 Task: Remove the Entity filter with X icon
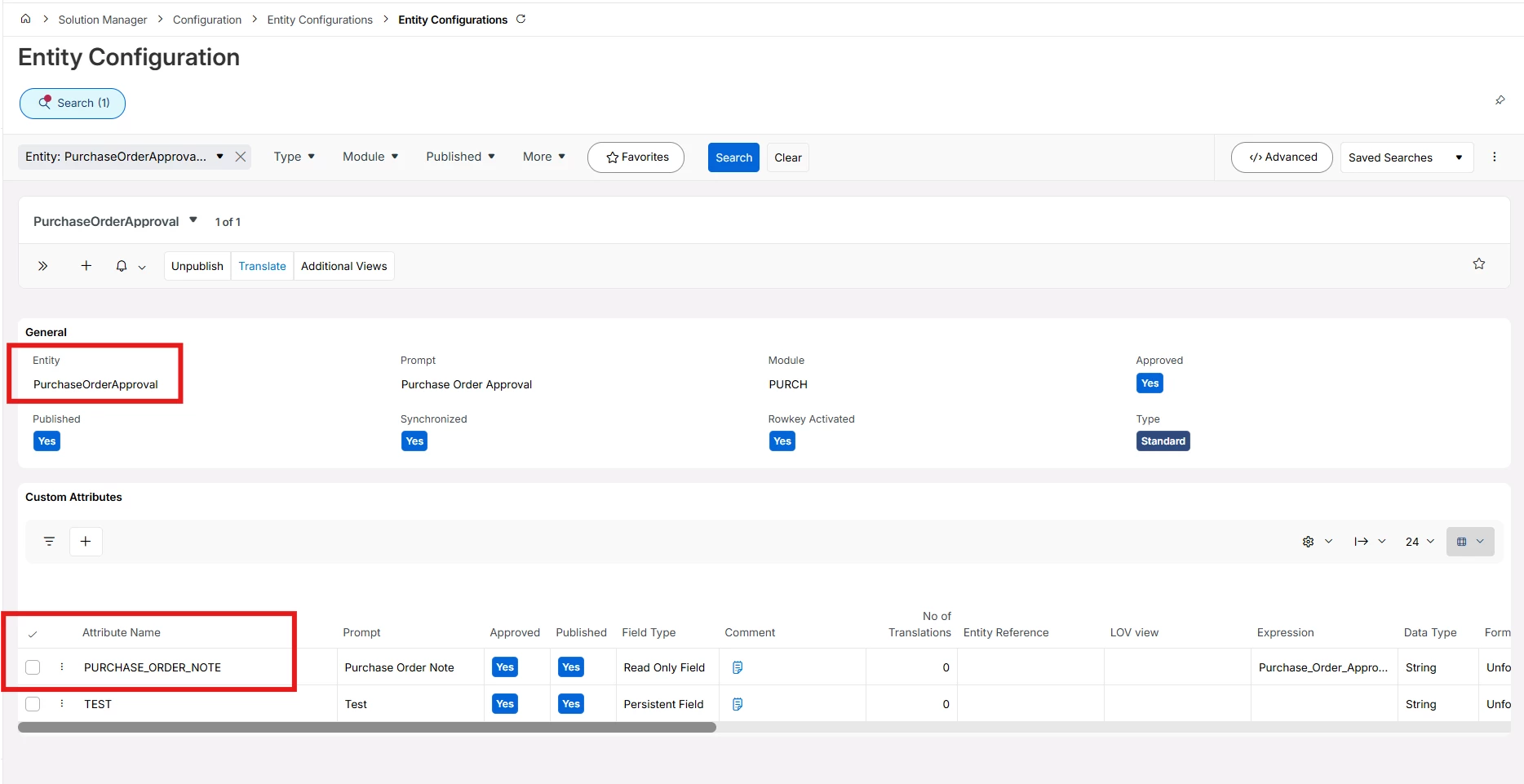coord(241,157)
